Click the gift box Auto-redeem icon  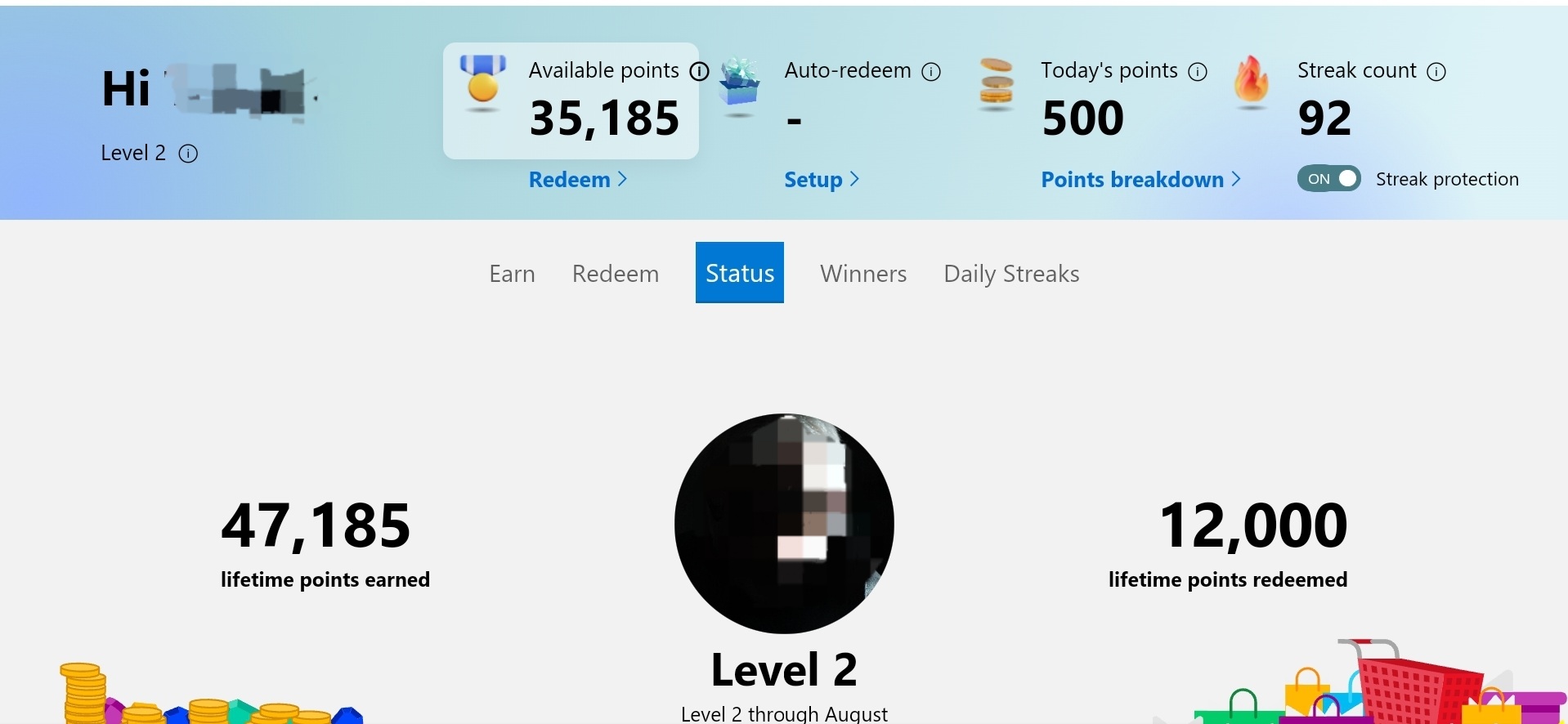click(x=739, y=85)
